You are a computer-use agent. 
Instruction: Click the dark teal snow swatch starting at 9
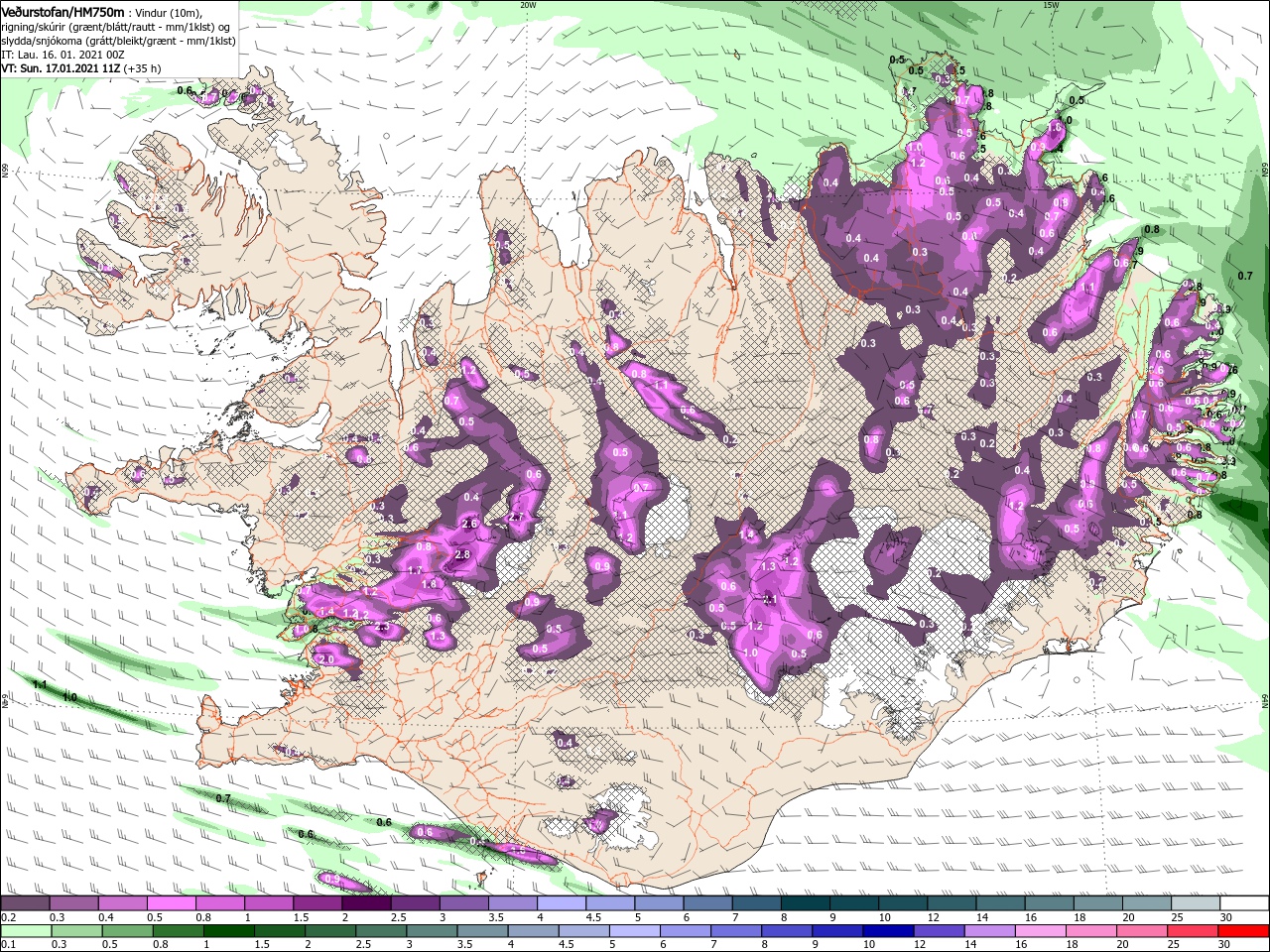coord(854,903)
